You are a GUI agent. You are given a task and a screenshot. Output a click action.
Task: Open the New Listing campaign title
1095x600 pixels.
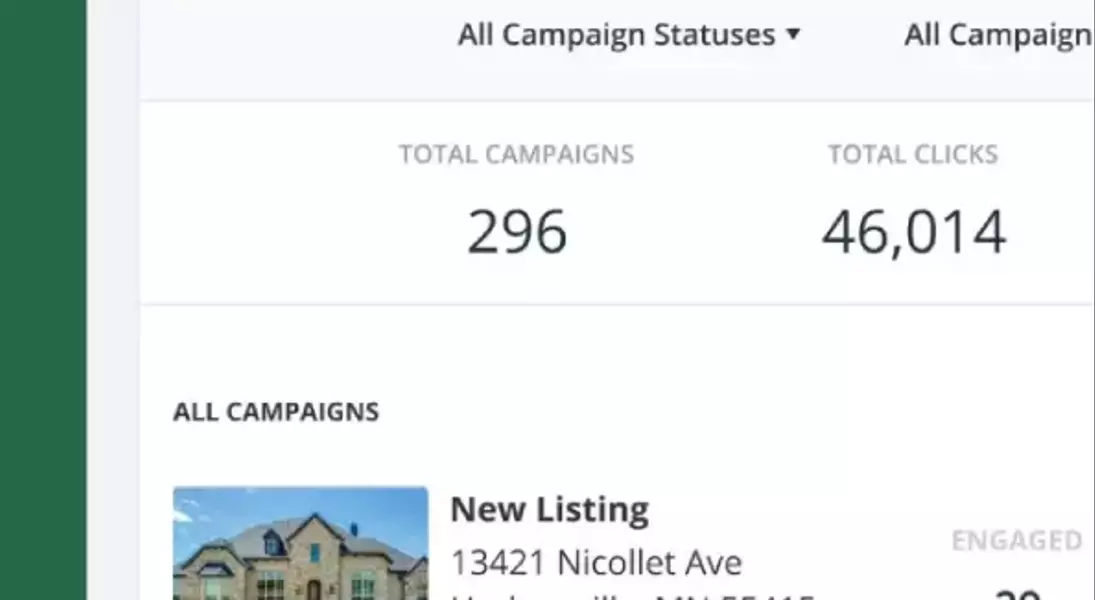tap(549, 510)
